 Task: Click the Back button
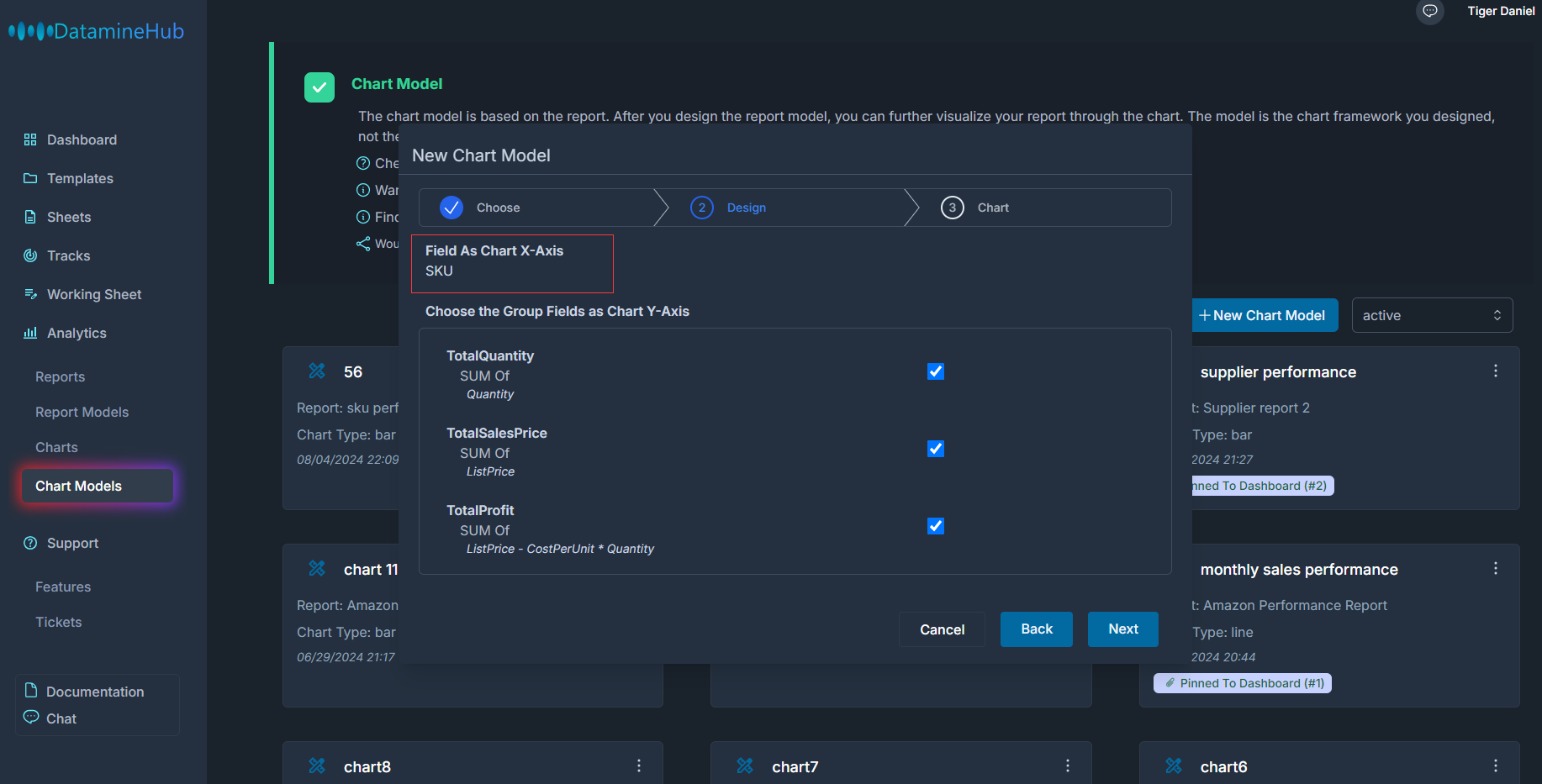coord(1037,629)
